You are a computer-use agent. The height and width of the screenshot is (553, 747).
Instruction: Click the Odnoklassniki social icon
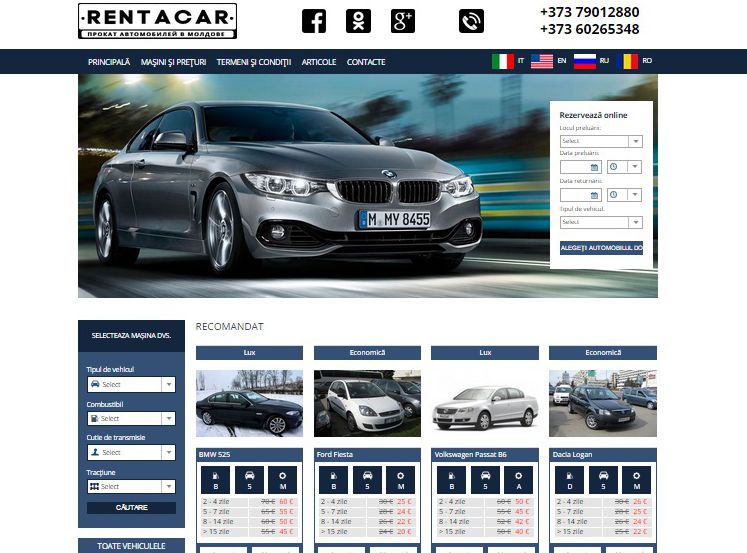358,21
